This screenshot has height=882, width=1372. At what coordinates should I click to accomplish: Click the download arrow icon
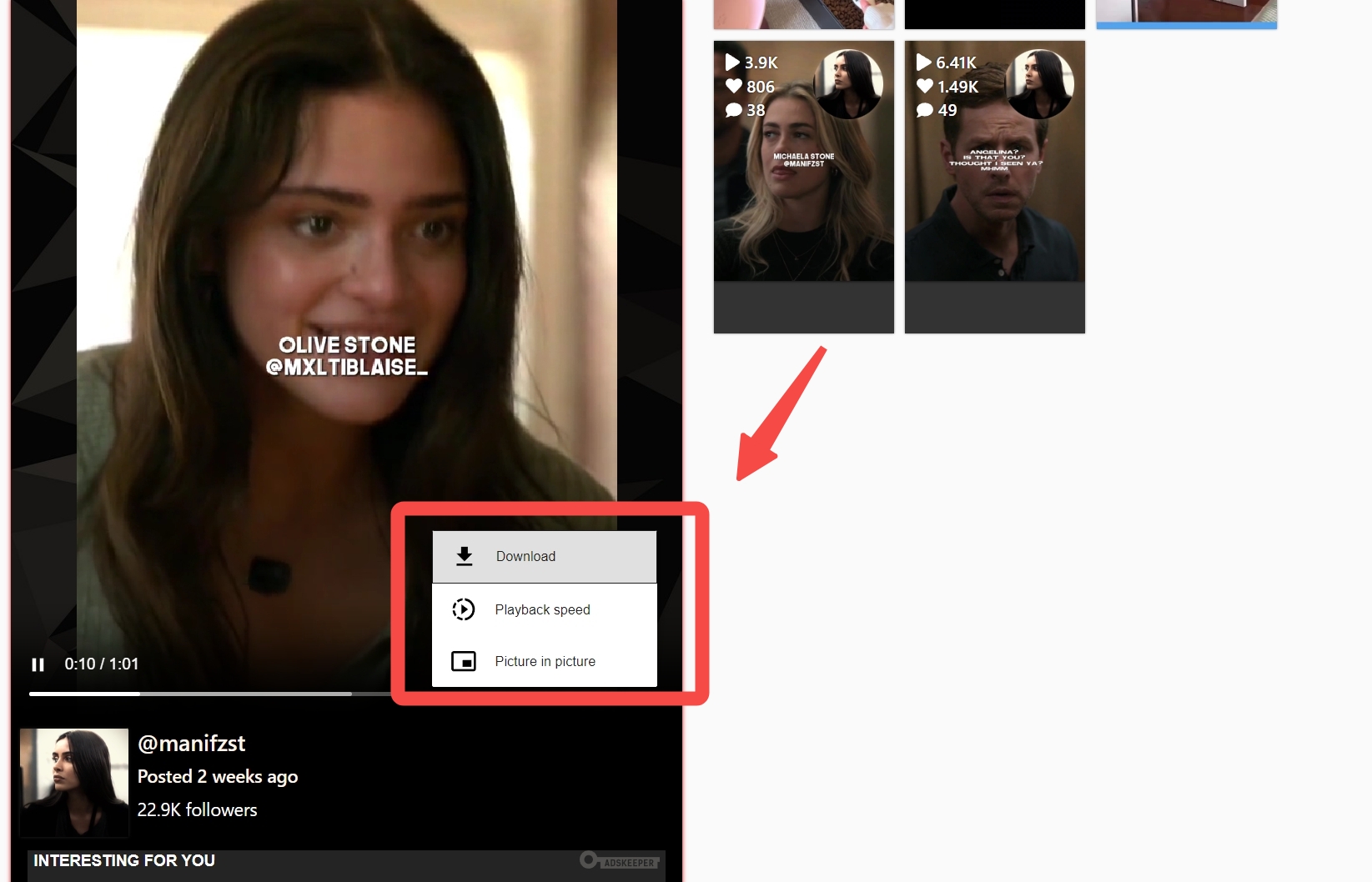[465, 556]
